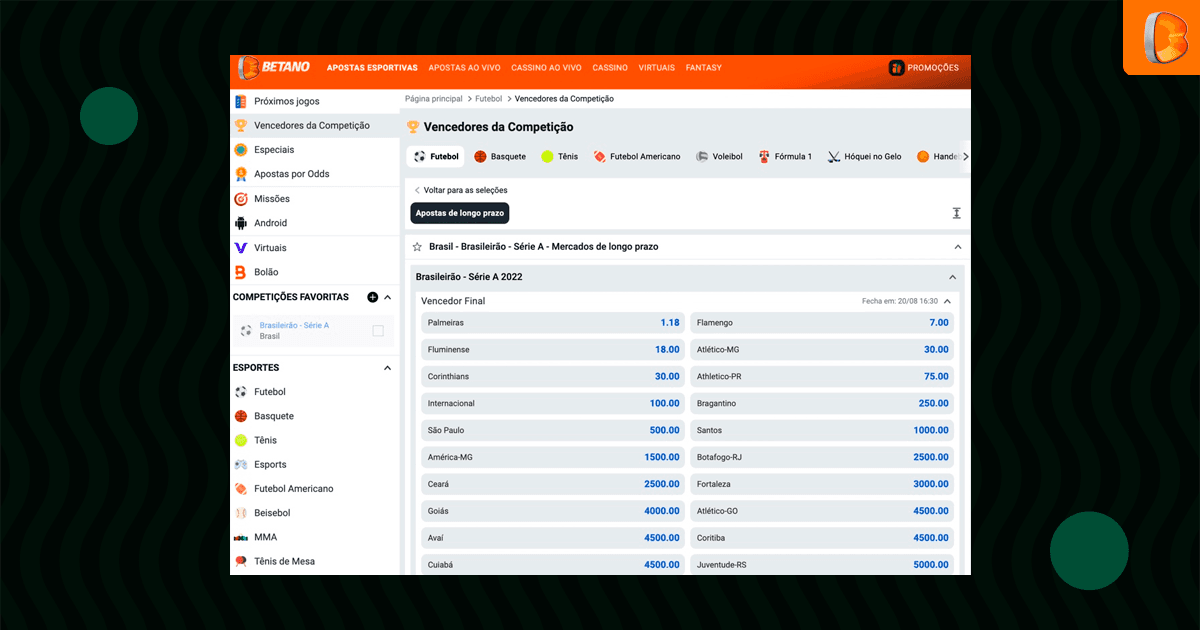Open the Virtuais top menu item
1200x630 pixels.
tap(657, 68)
